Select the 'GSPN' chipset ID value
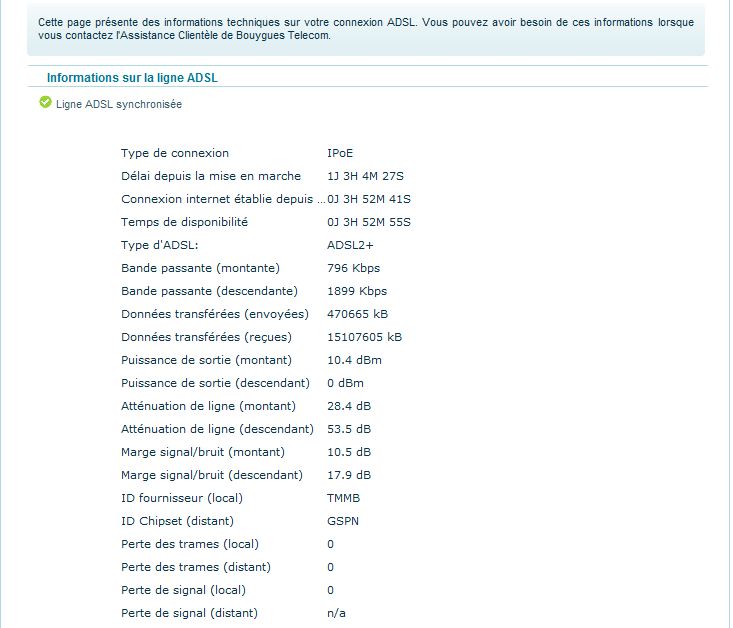The height and width of the screenshot is (628, 733). [343, 521]
